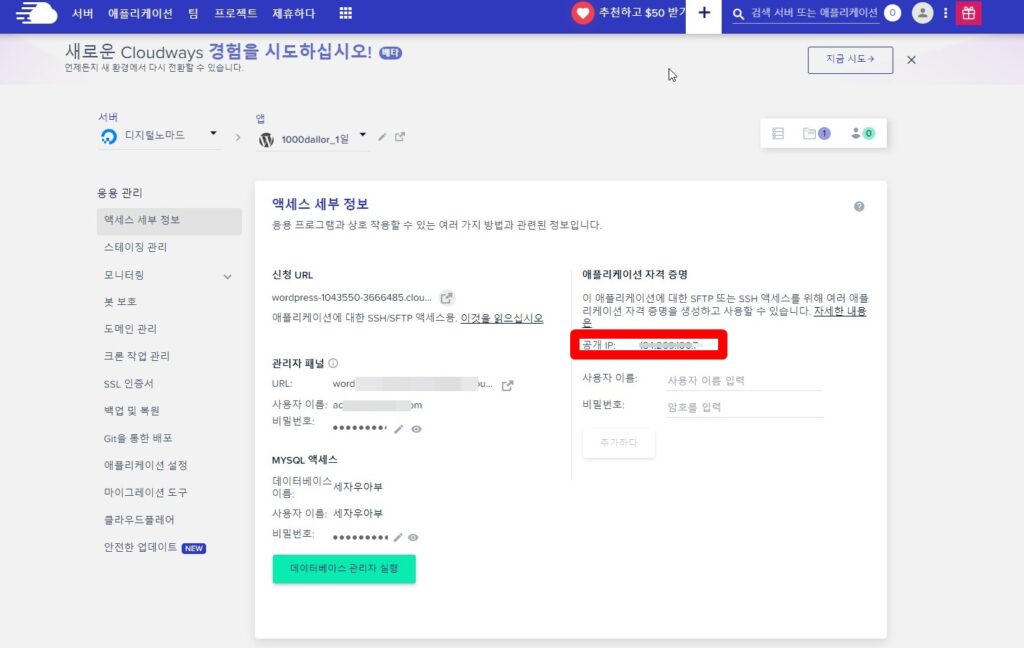Image resolution: width=1024 pixels, height=648 pixels.
Task: Open the 디지털노마드 server dropdown
Action: (159, 135)
